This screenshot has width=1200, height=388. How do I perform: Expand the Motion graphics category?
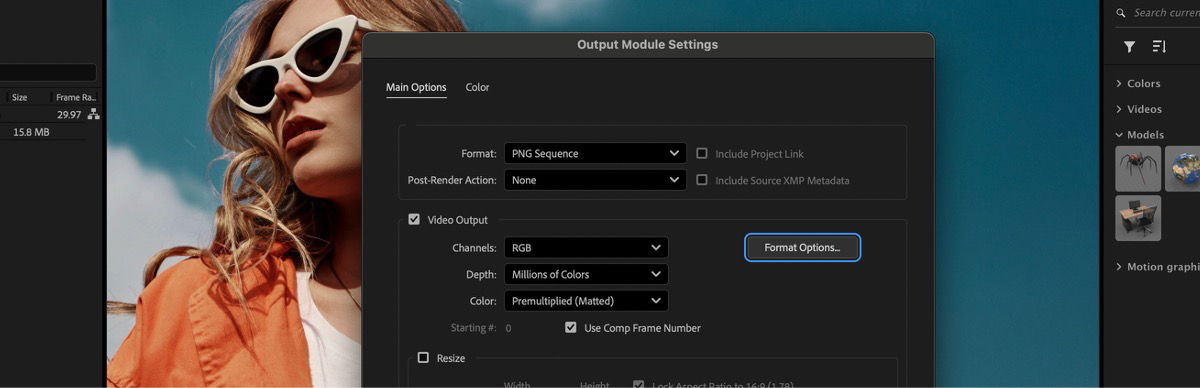pos(1119,267)
